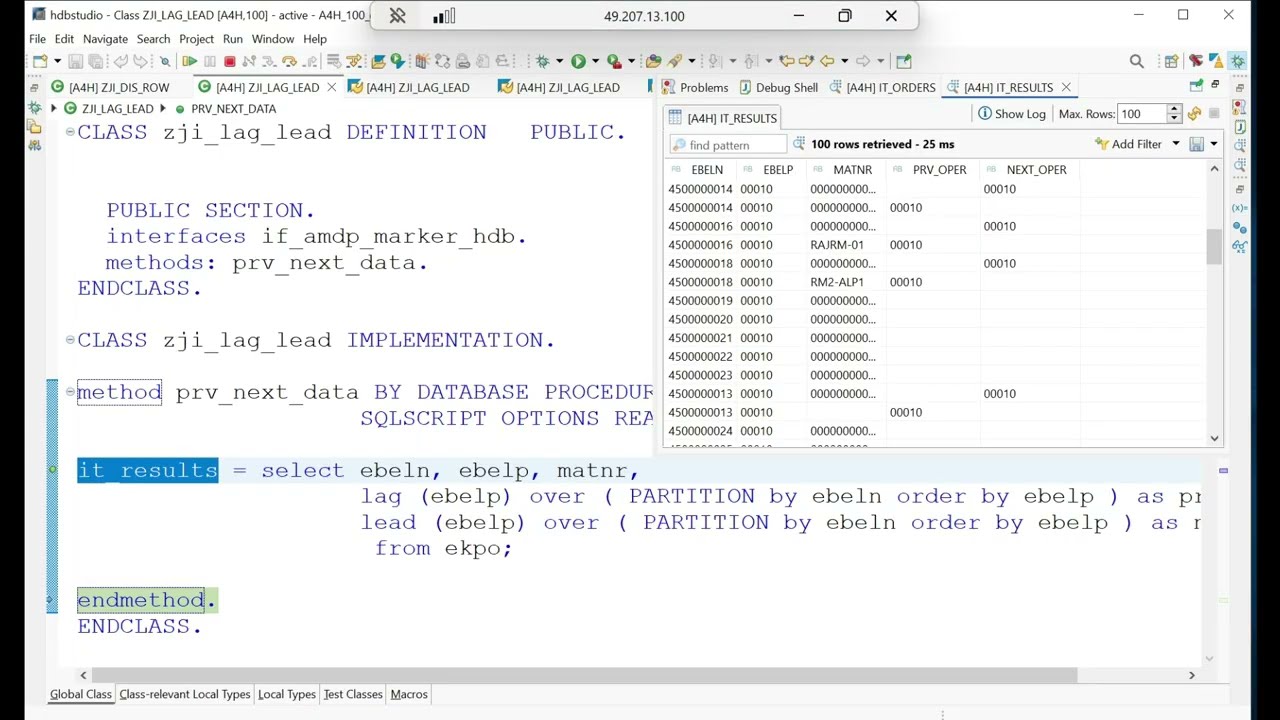Screen dimensions: 1280x720
Task: Select the Debug perspective icon
Action: (x=1238, y=61)
